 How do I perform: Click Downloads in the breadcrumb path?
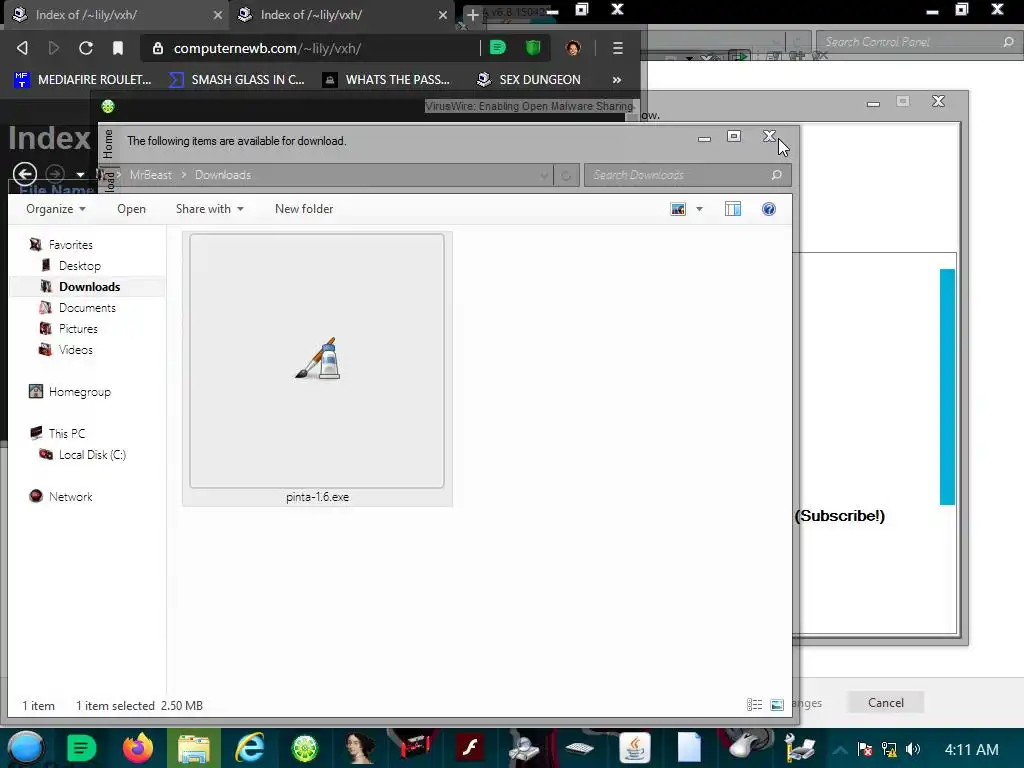tap(223, 175)
